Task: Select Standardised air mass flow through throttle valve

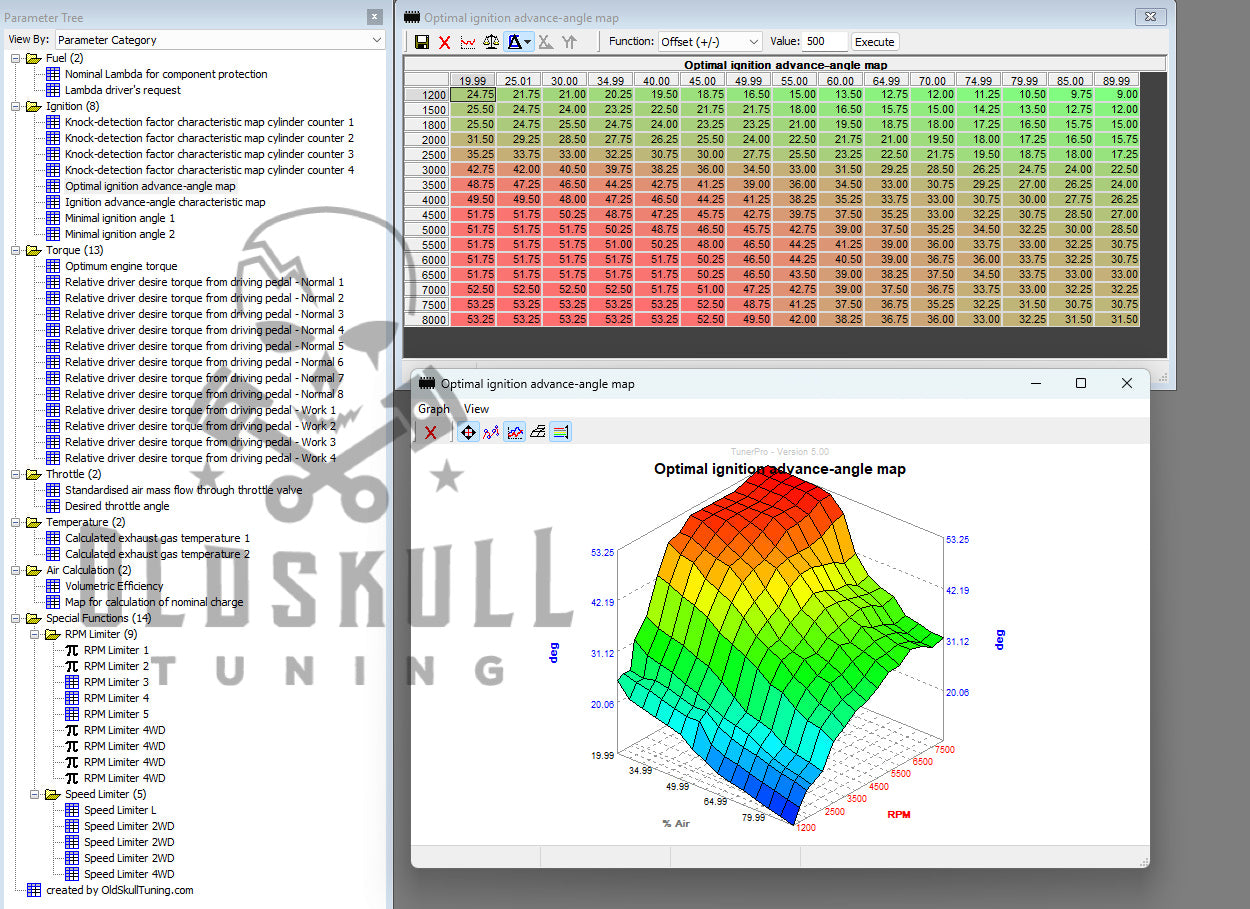Action: pyautogui.click(x=183, y=490)
